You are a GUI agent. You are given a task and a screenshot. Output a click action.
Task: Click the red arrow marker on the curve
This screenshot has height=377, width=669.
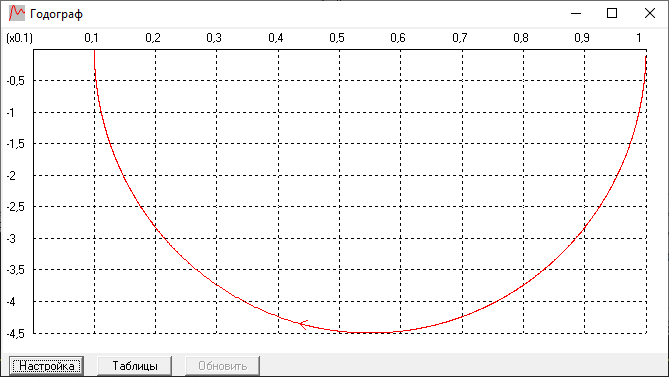[x=303, y=325]
